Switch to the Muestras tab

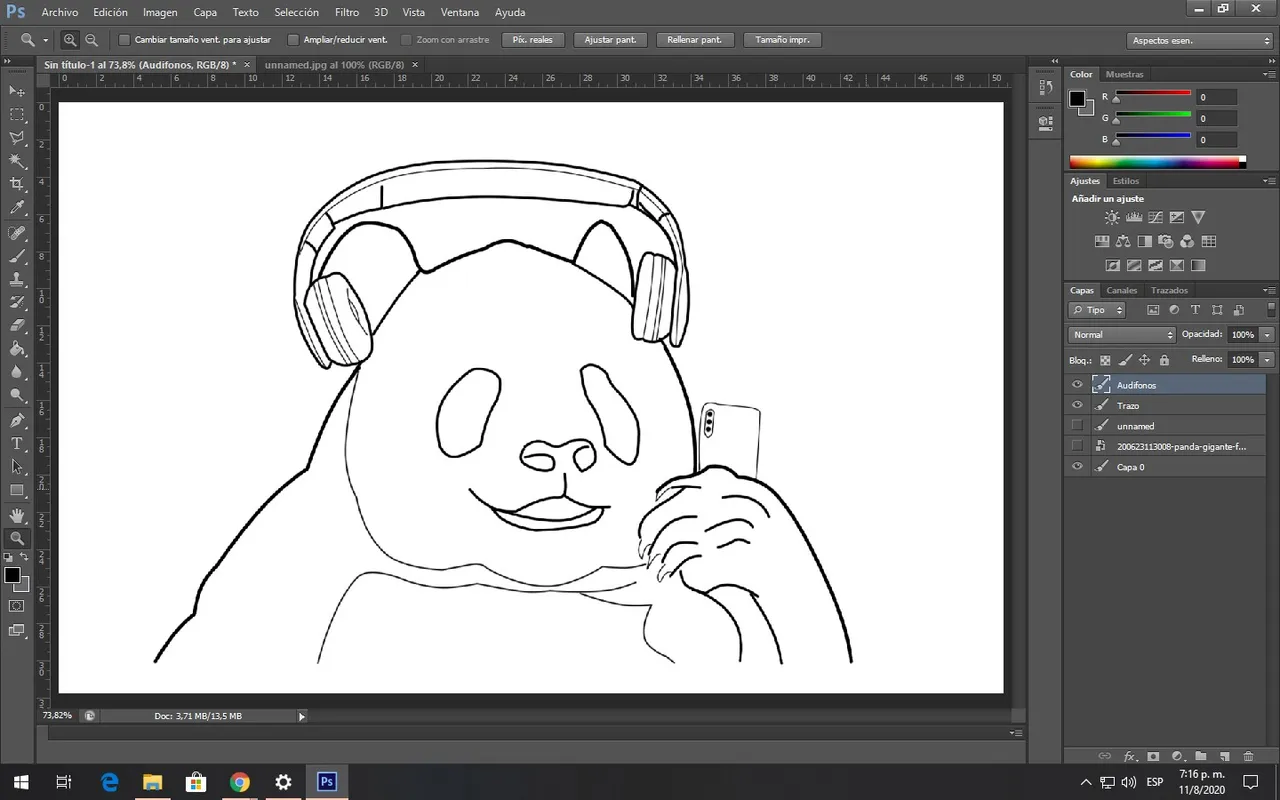(1124, 74)
